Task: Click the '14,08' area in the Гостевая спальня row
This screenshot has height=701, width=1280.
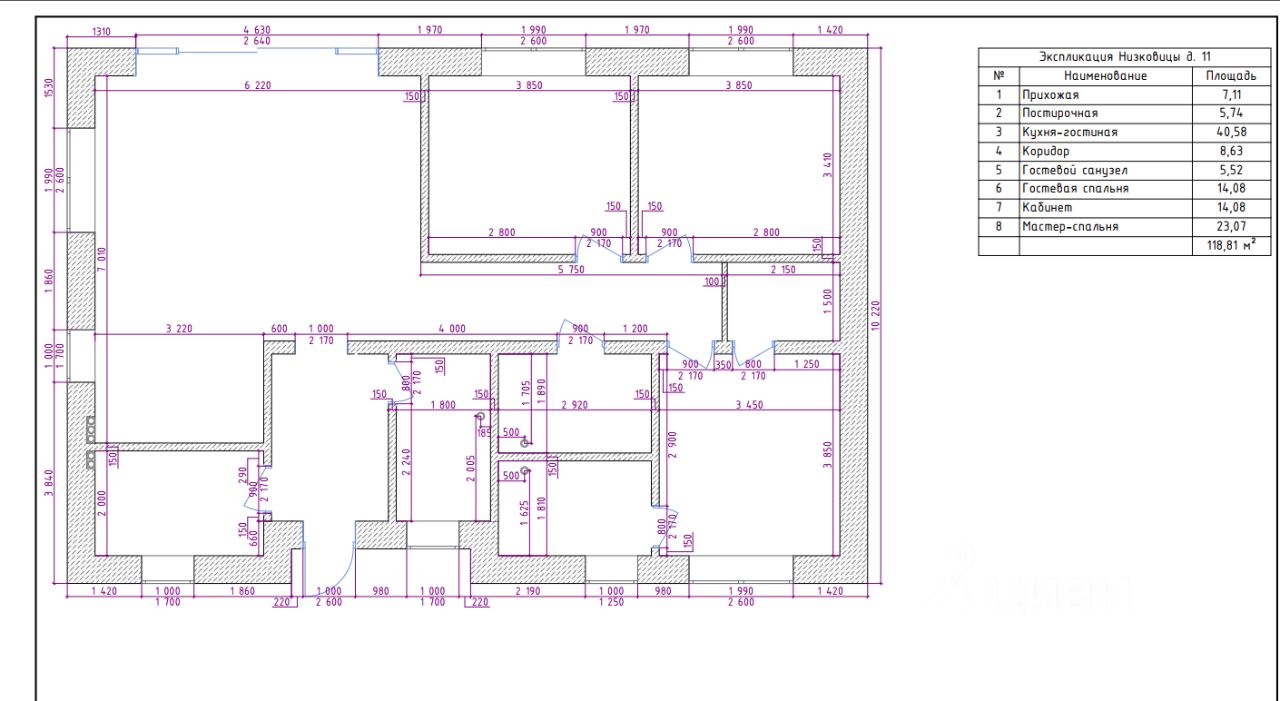Action: tap(1230, 189)
